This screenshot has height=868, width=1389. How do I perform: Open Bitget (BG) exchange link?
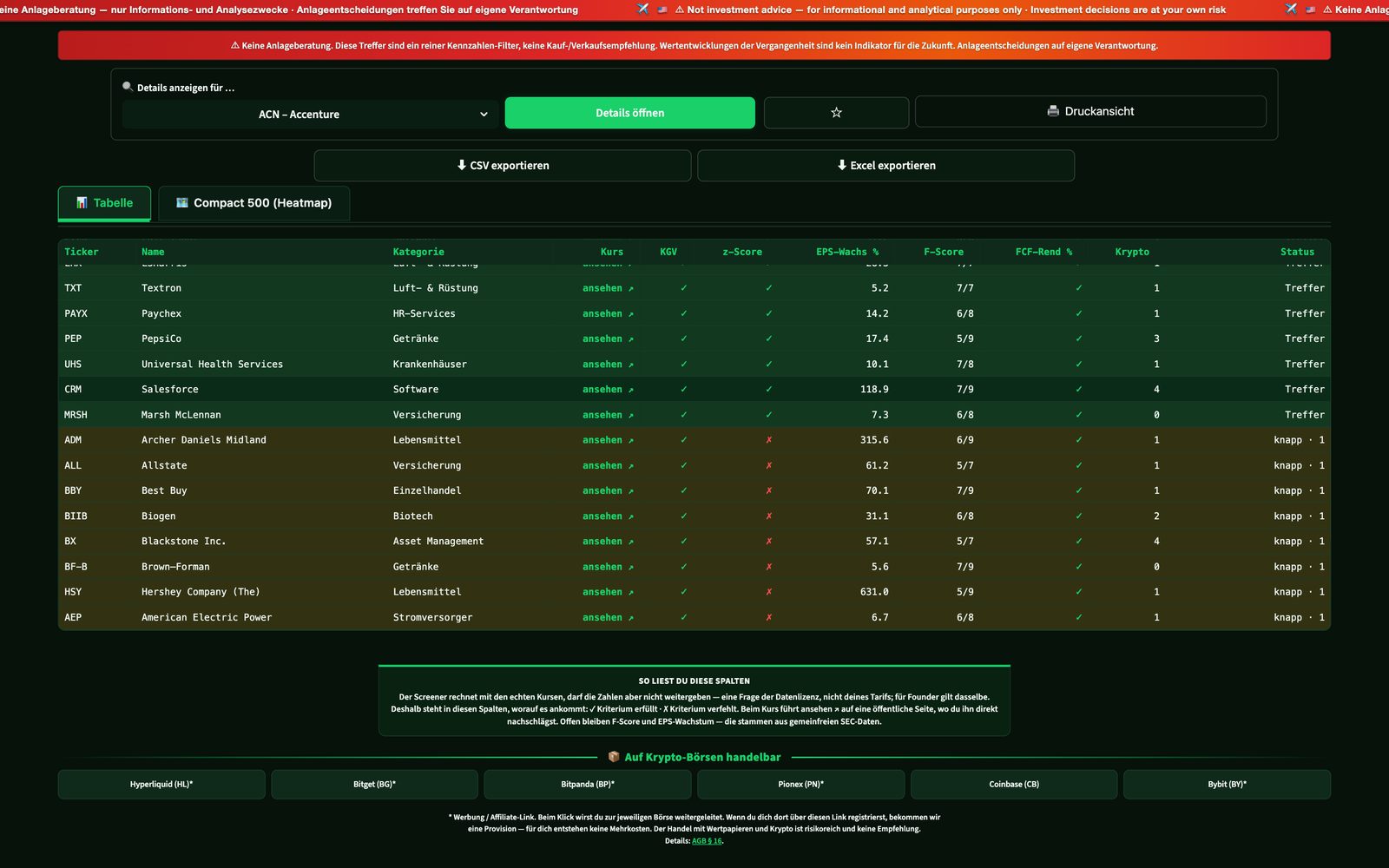(x=374, y=785)
